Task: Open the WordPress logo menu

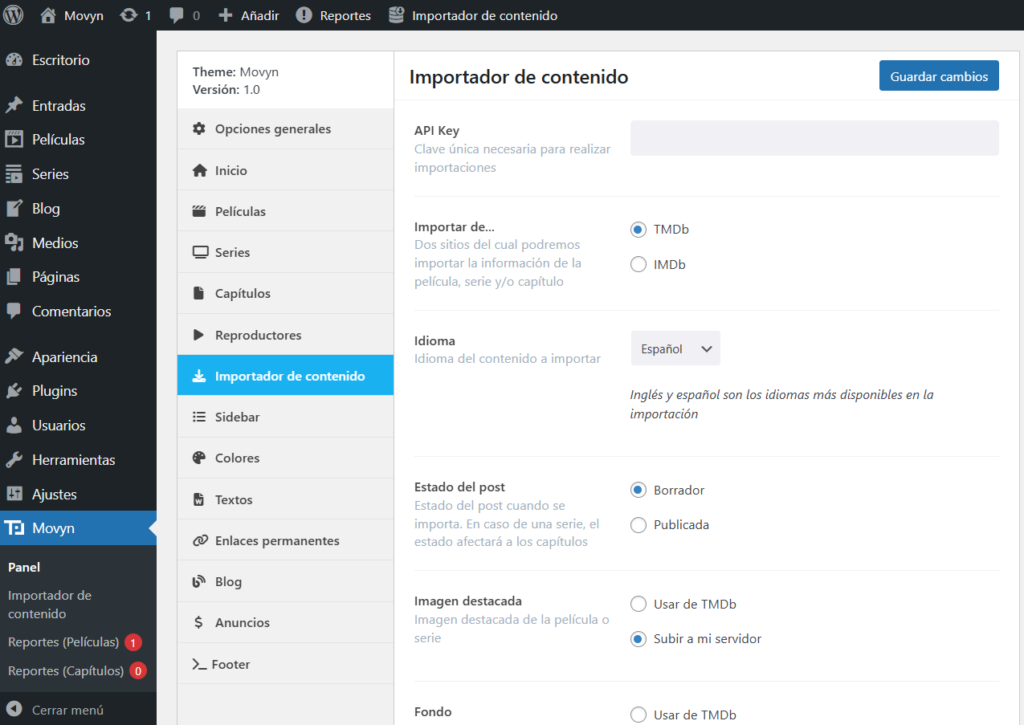Action: pos(11,15)
